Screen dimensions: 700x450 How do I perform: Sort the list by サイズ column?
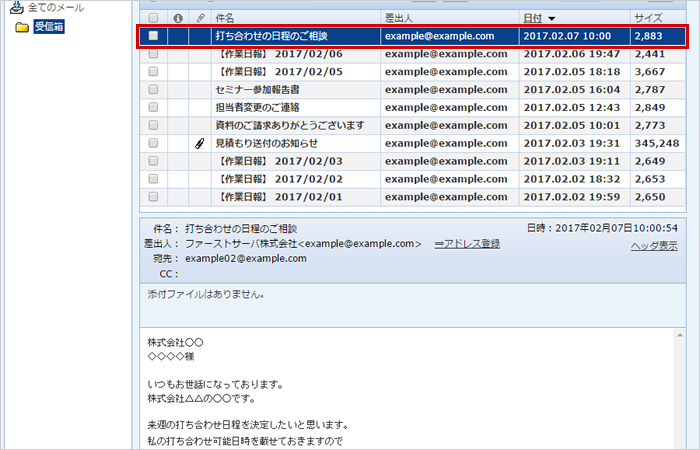[x=648, y=18]
